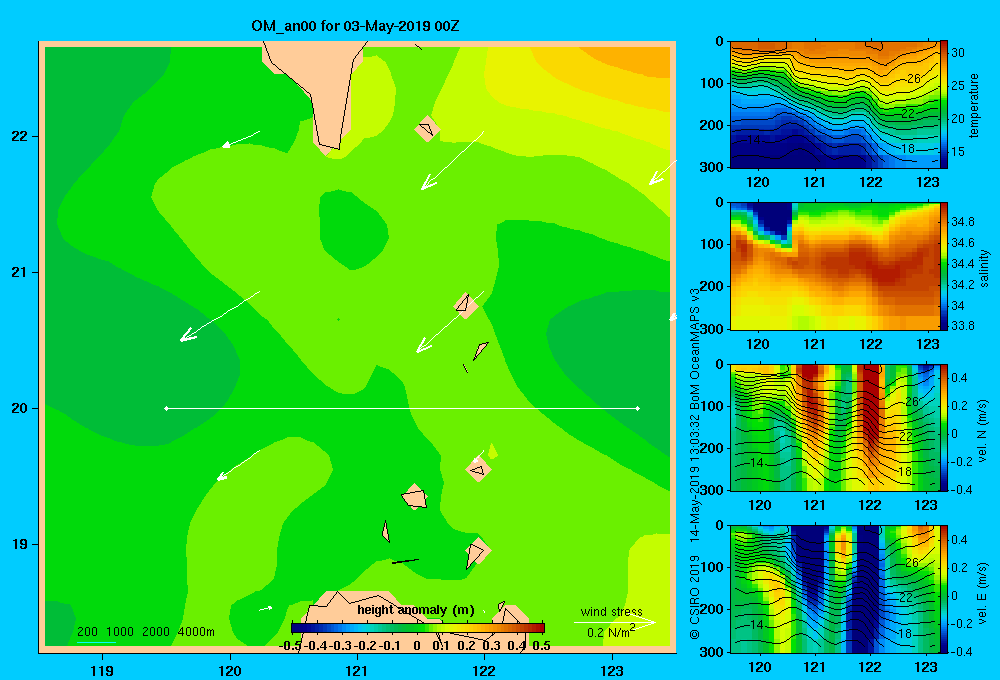Click the small wind arrow near map's bottom edge
Image resolution: width=1000 pixels, height=680 pixels.
266,609
